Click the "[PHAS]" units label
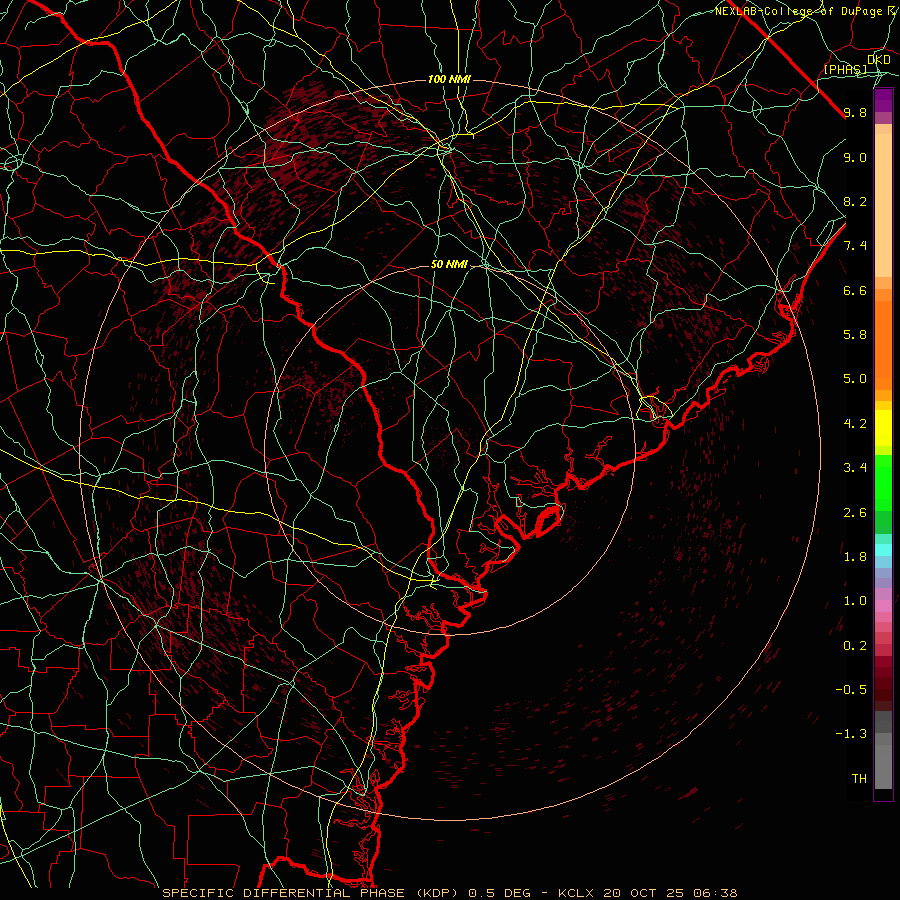The width and height of the screenshot is (900, 900). (845, 70)
